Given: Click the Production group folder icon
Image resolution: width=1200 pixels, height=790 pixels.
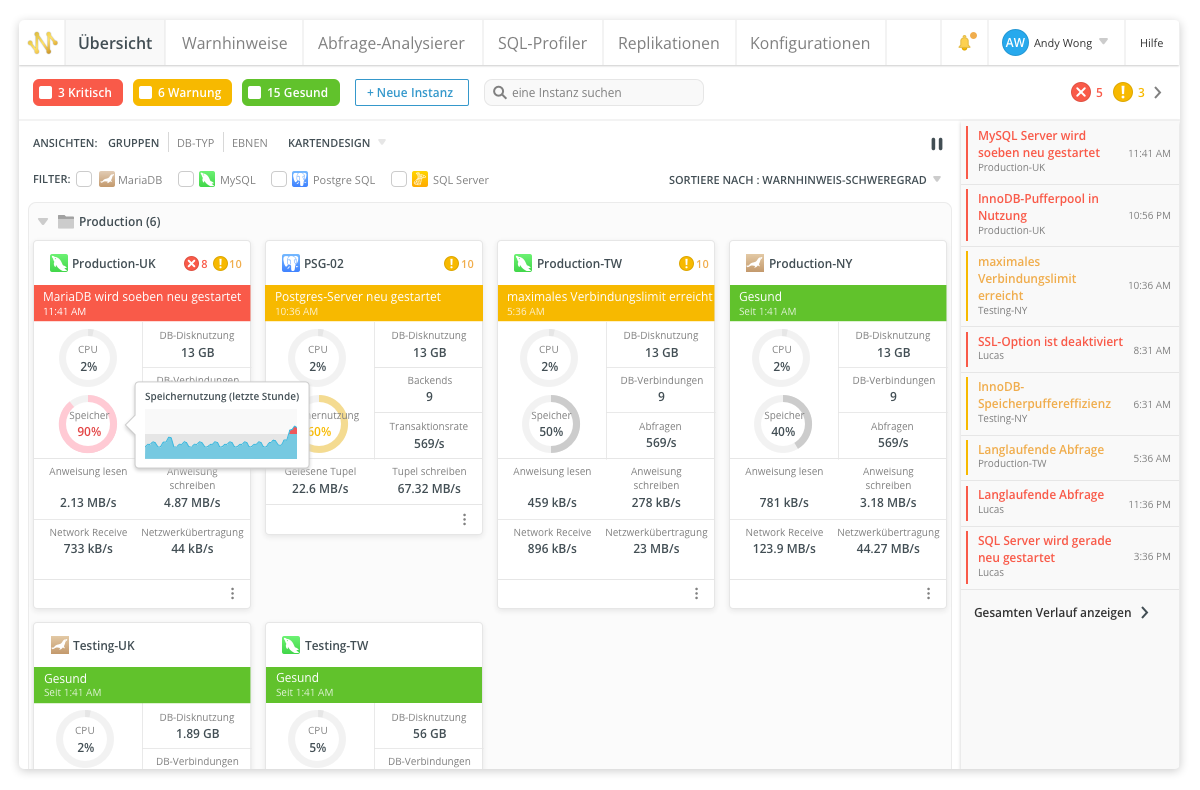Looking at the screenshot, I should tap(66, 221).
